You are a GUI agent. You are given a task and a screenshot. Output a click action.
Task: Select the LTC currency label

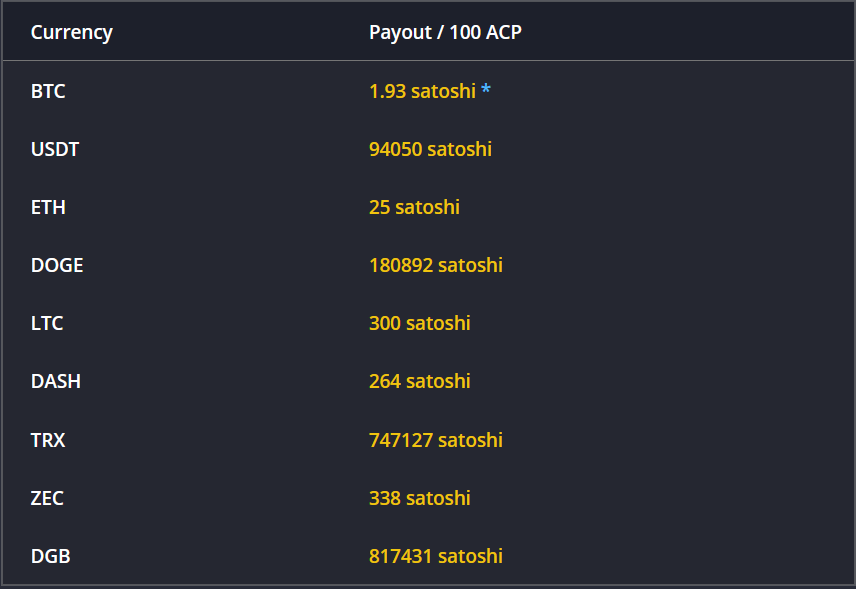coord(47,323)
